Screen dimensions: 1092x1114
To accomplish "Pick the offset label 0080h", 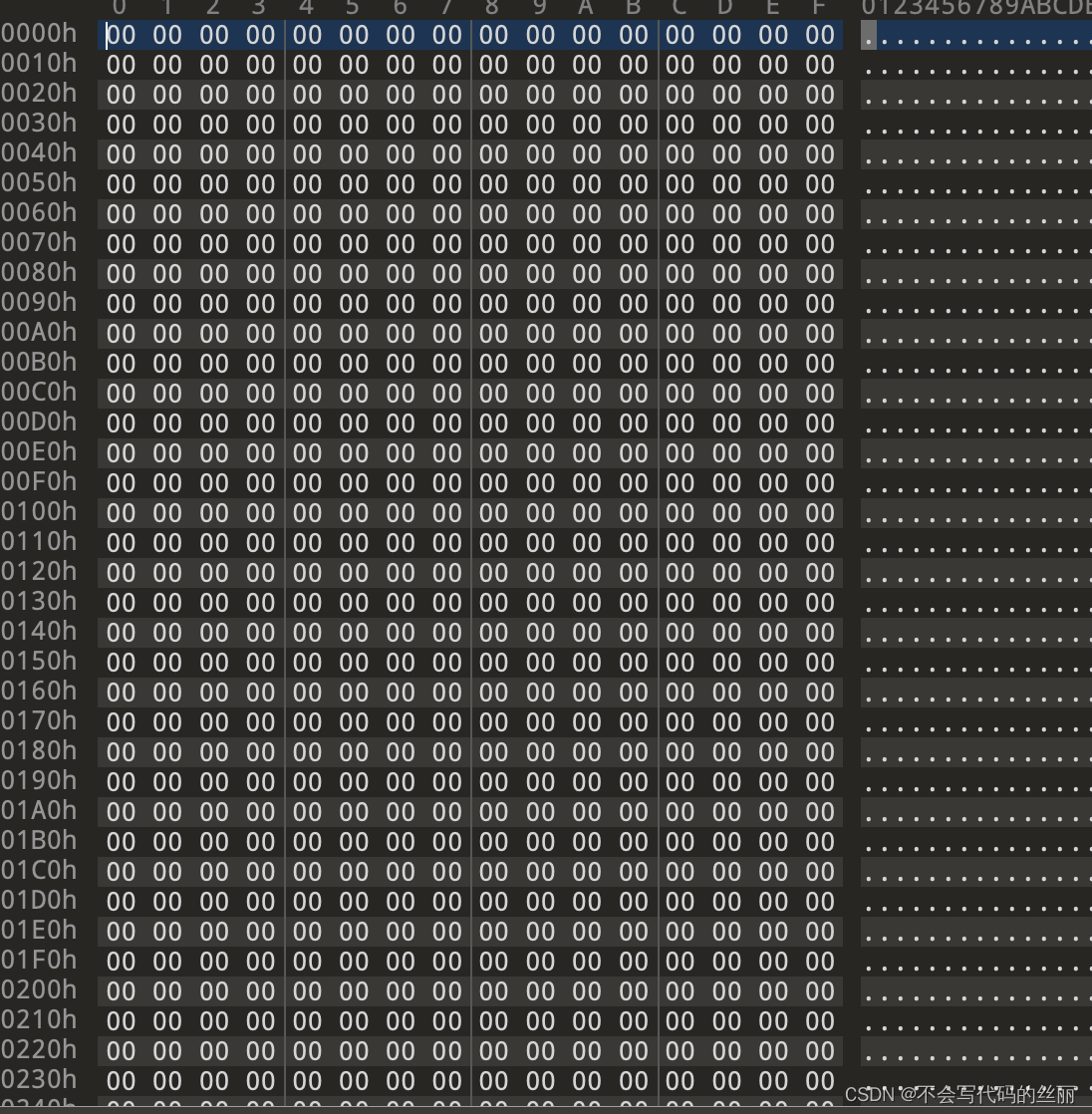I will pos(39,272).
